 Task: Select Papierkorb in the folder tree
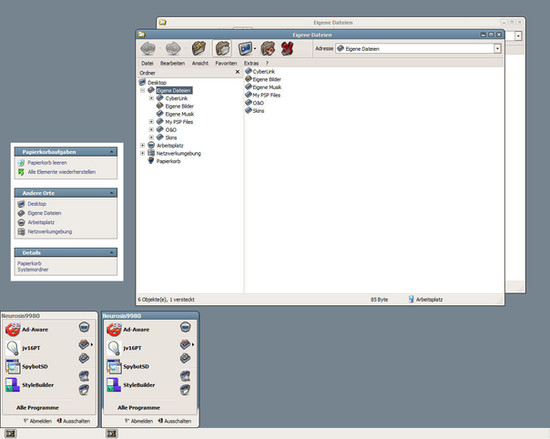168,161
